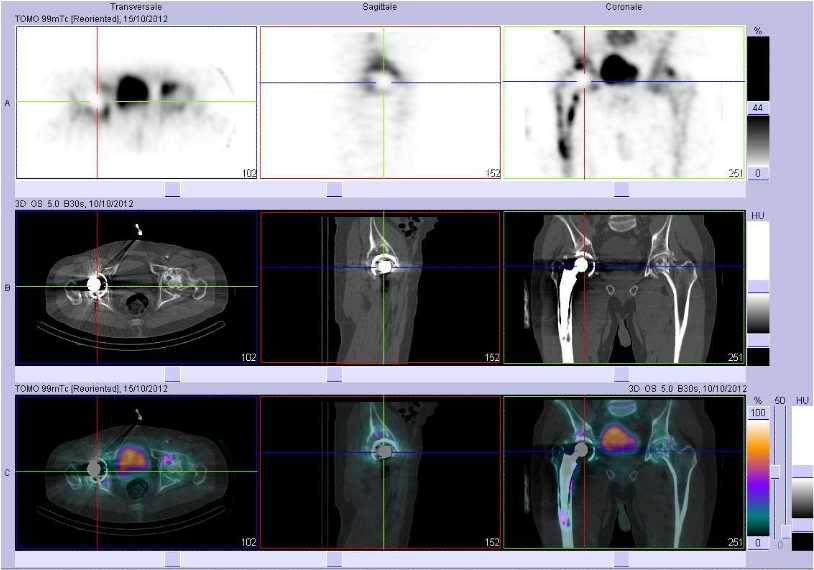Click the upper window handle on row C HU scale
The width and height of the screenshot is (814, 570).
pos(803,471)
